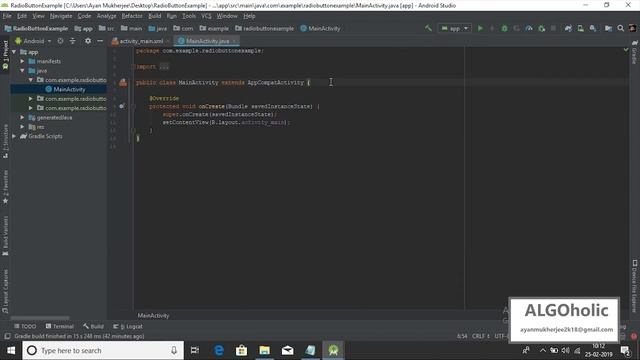The width and height of the screenshot is (640, 360).
Task: Expand the res folder
Action: pos(22,127)
